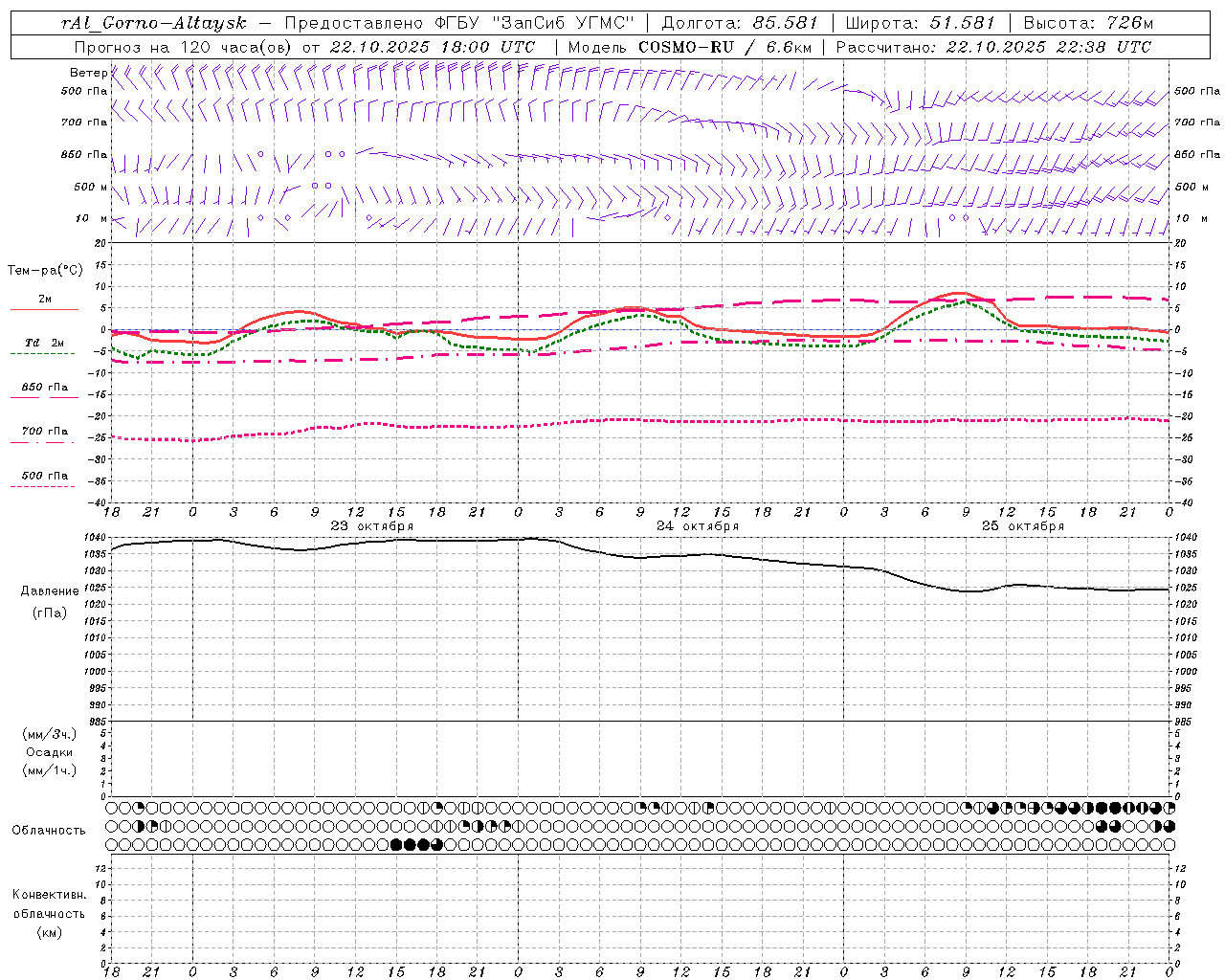Click the dotted line sample under 500 гПа legend

(42, 486)
